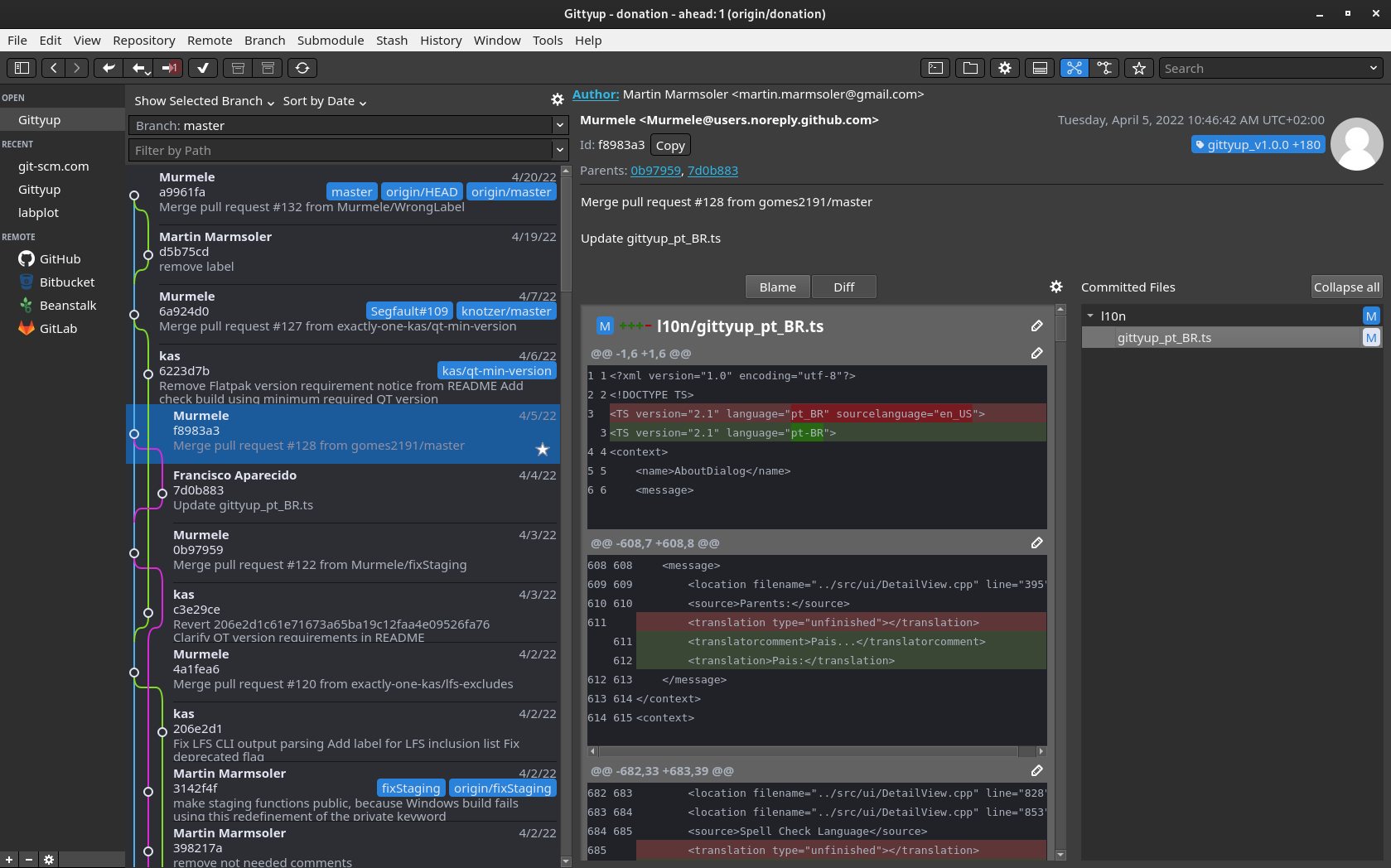Open the Stash menu
The height and width of the screenshot is (868, 1391).
392,40
